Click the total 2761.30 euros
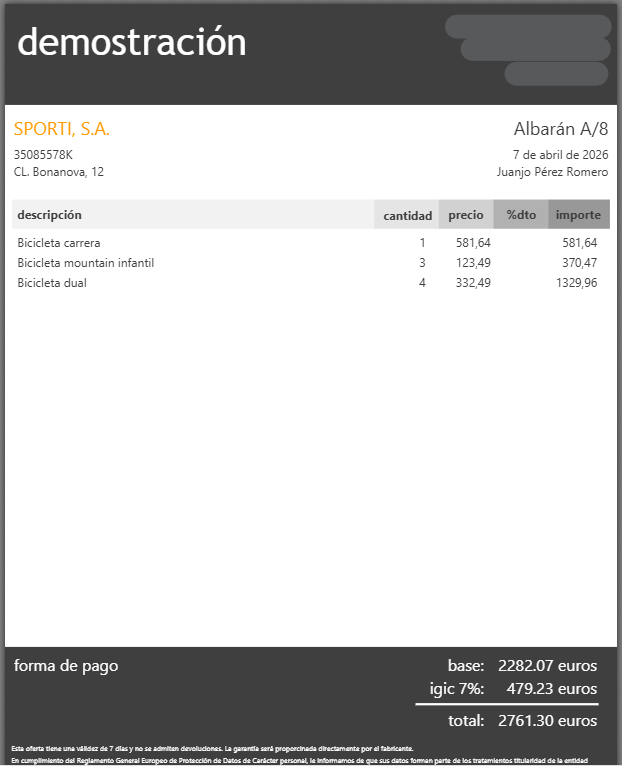Screen dimensions: 622x768 548,720
